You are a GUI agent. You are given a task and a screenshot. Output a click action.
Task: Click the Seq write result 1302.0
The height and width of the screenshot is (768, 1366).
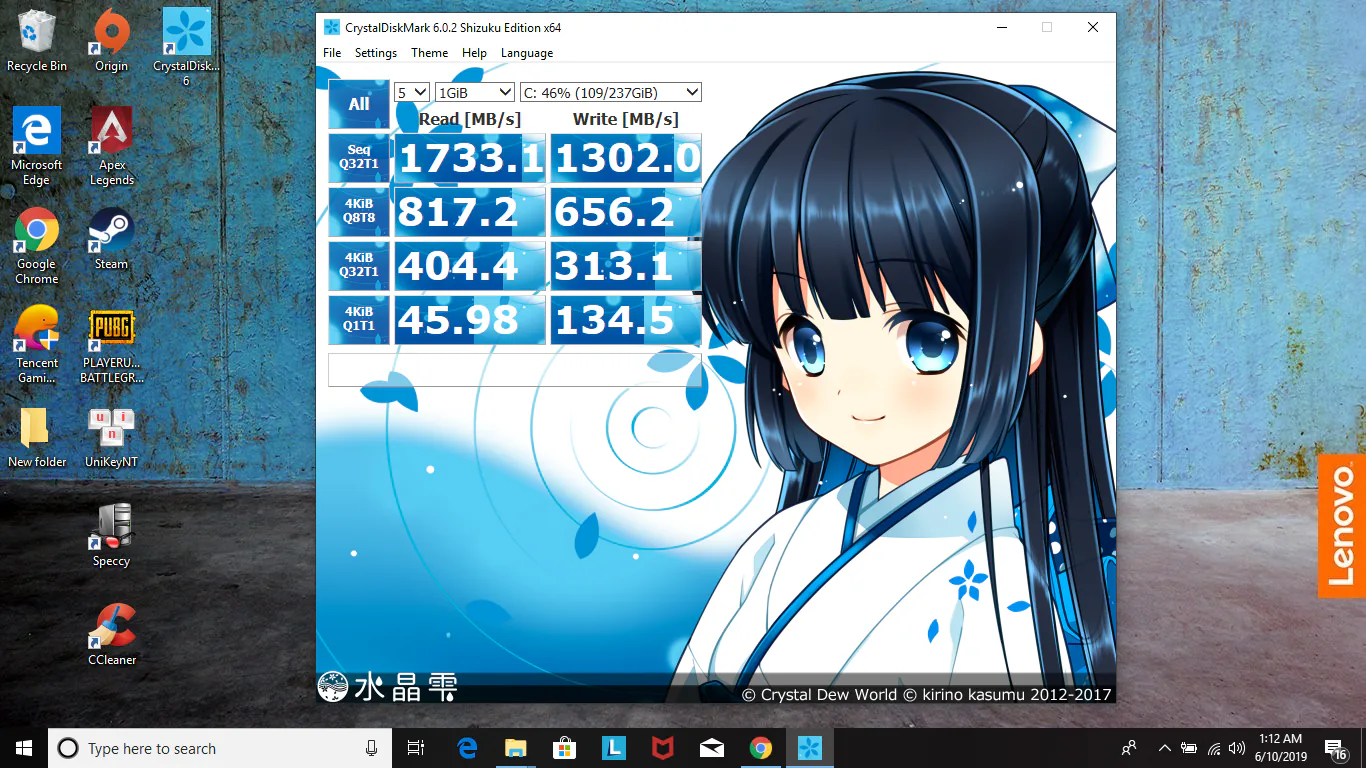626,158
